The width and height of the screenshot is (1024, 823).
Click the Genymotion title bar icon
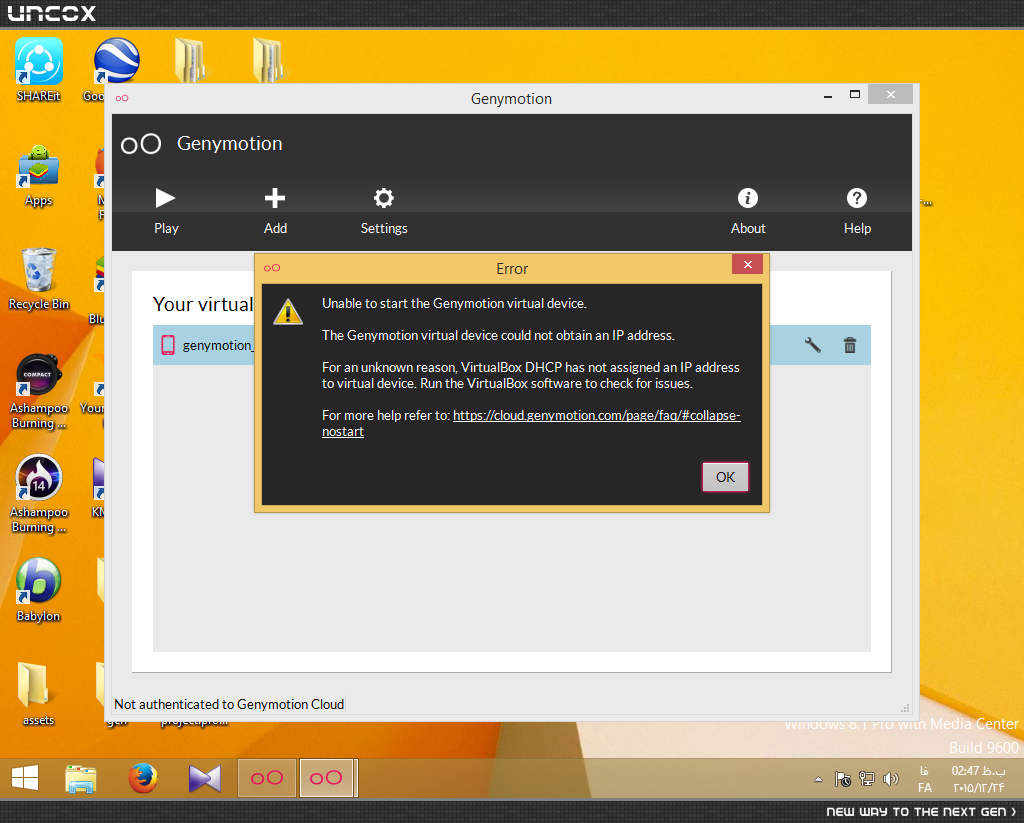pyautogui.click(x=122, y=99)
